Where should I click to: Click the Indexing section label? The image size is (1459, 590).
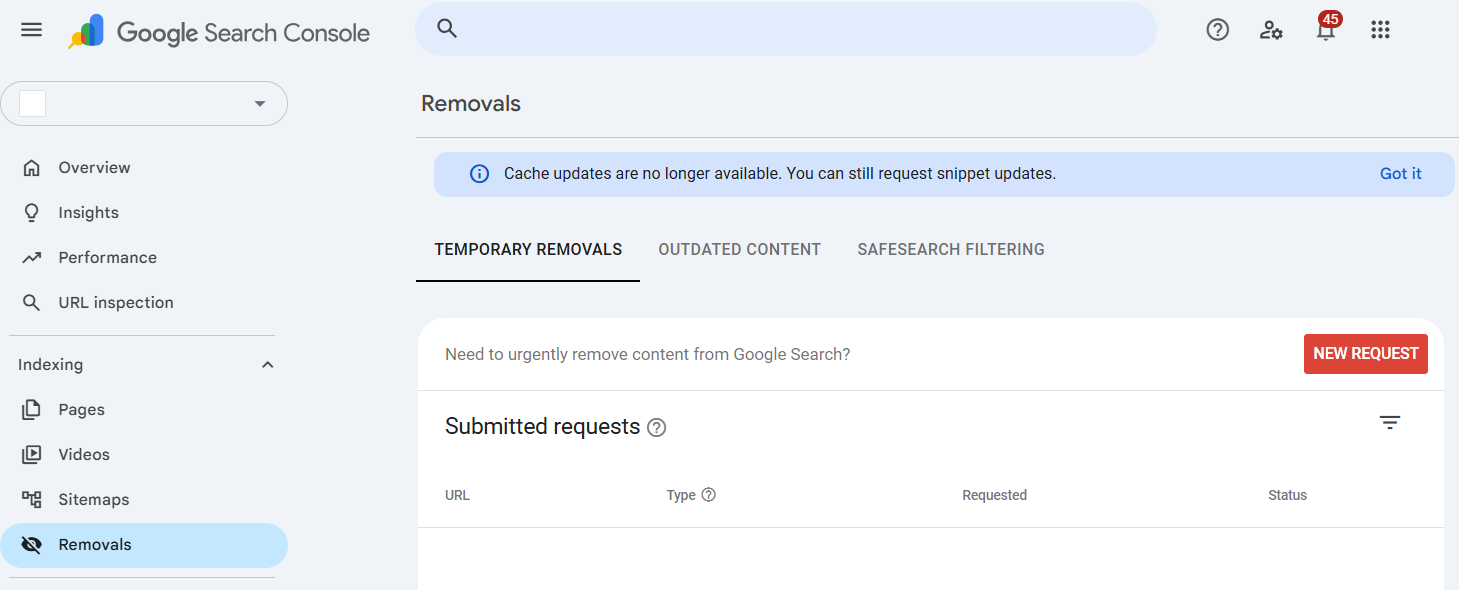tap(50, 365)
